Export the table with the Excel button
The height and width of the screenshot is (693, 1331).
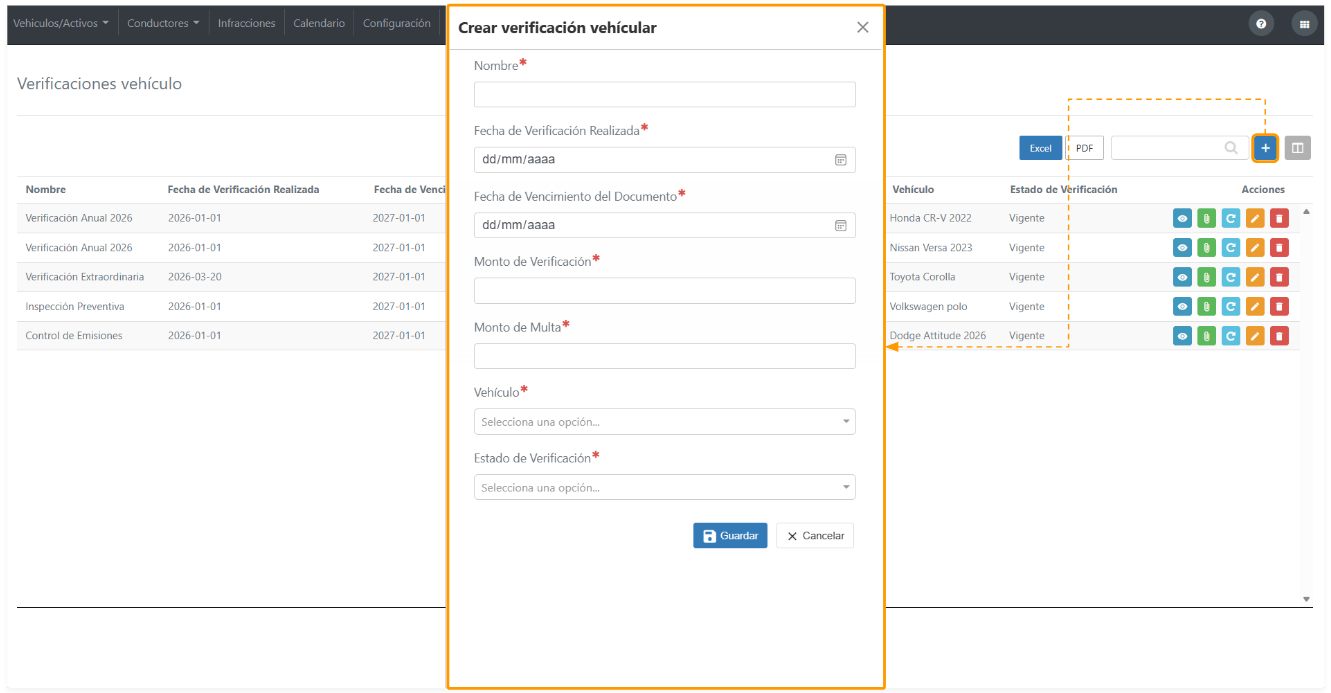(x=1041, y=148)
